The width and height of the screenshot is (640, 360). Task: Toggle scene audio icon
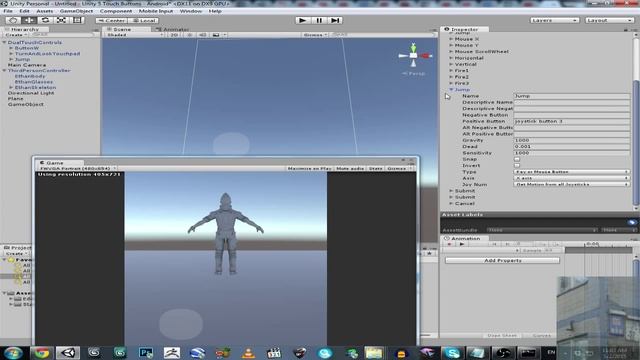point(202,35)
